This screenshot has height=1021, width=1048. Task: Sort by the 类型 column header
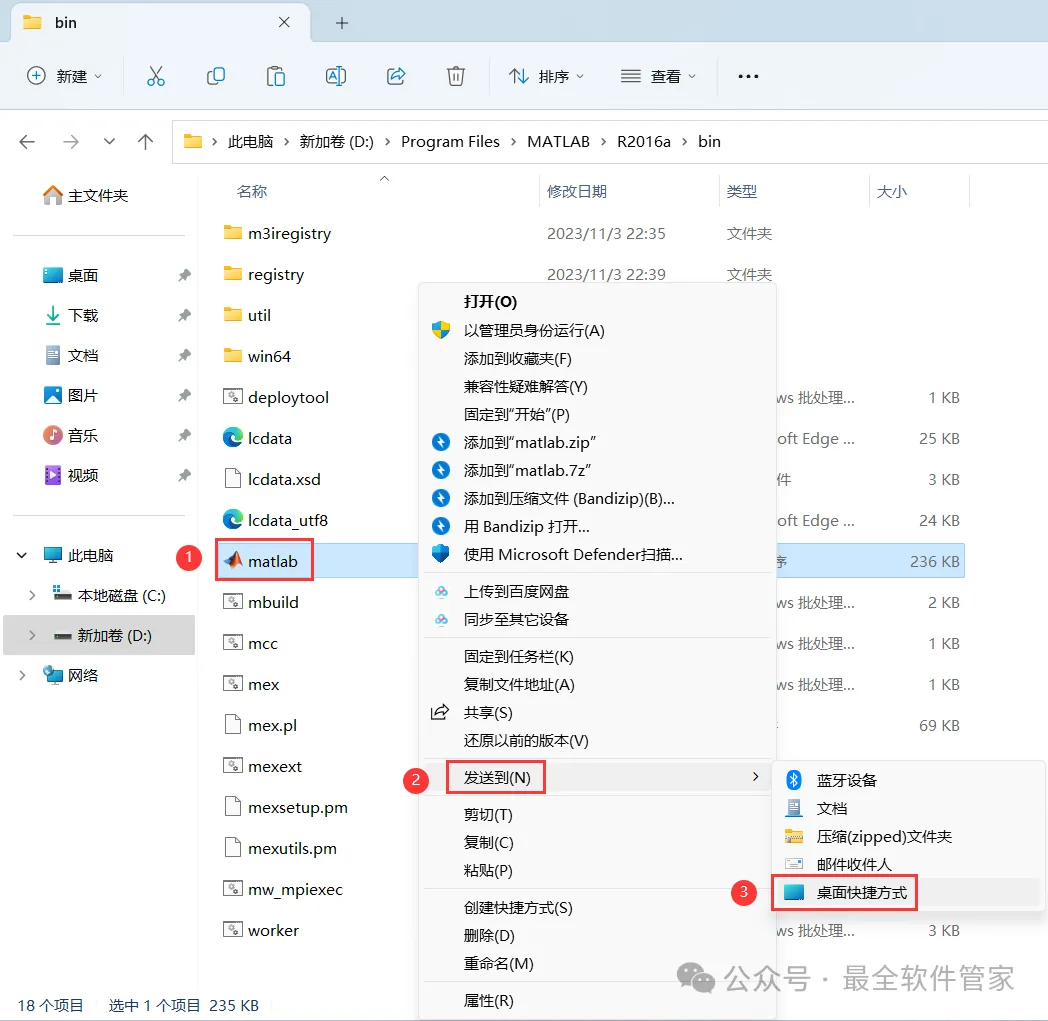point(742,192)
